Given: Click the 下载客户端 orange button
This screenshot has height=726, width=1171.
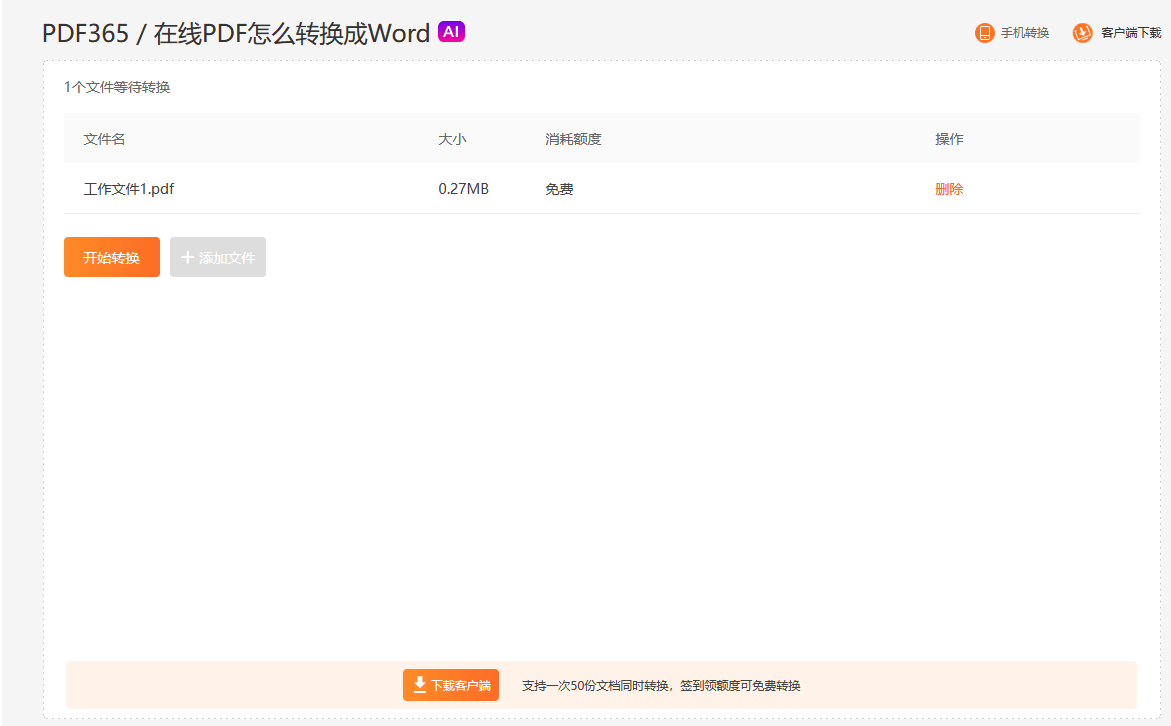Looking at the screenshot, I should pos(451,685).
